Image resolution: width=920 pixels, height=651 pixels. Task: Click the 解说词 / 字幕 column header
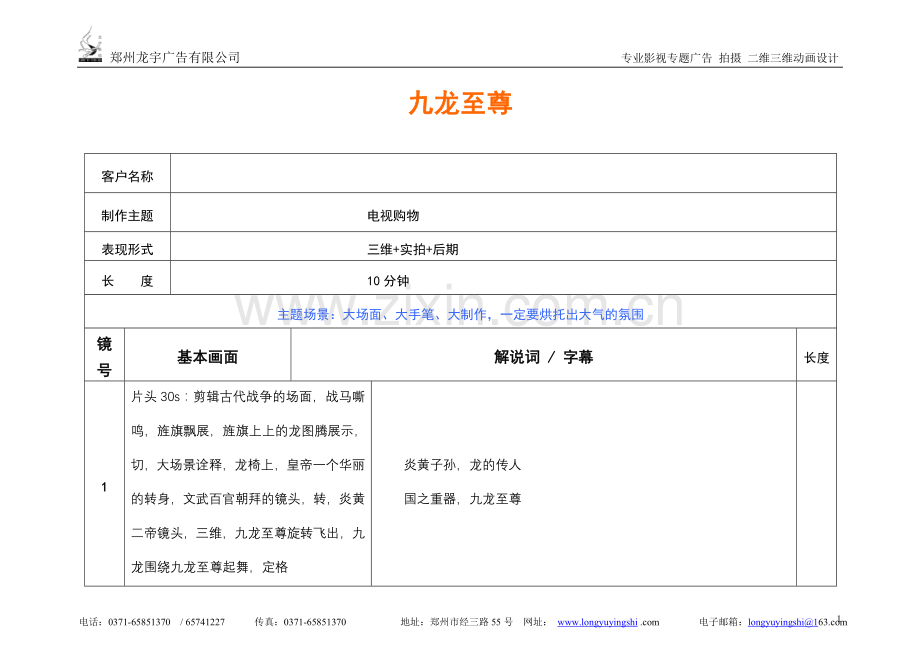(543, 355)
